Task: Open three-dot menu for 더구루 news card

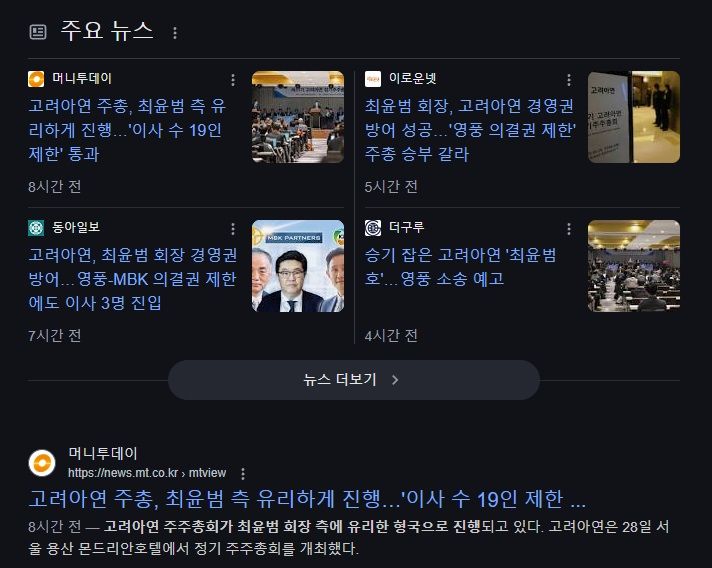Action: 569,229
